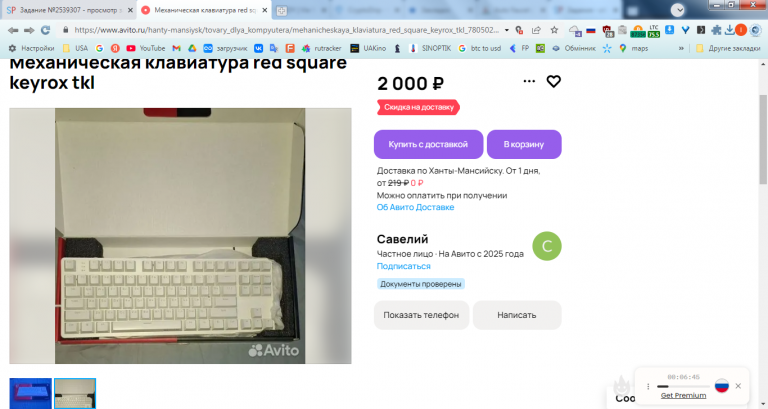Click the Купить с доставкой button
Viewport: 768px width, 409px height.
pyautogui.click(x=429, y=144)
